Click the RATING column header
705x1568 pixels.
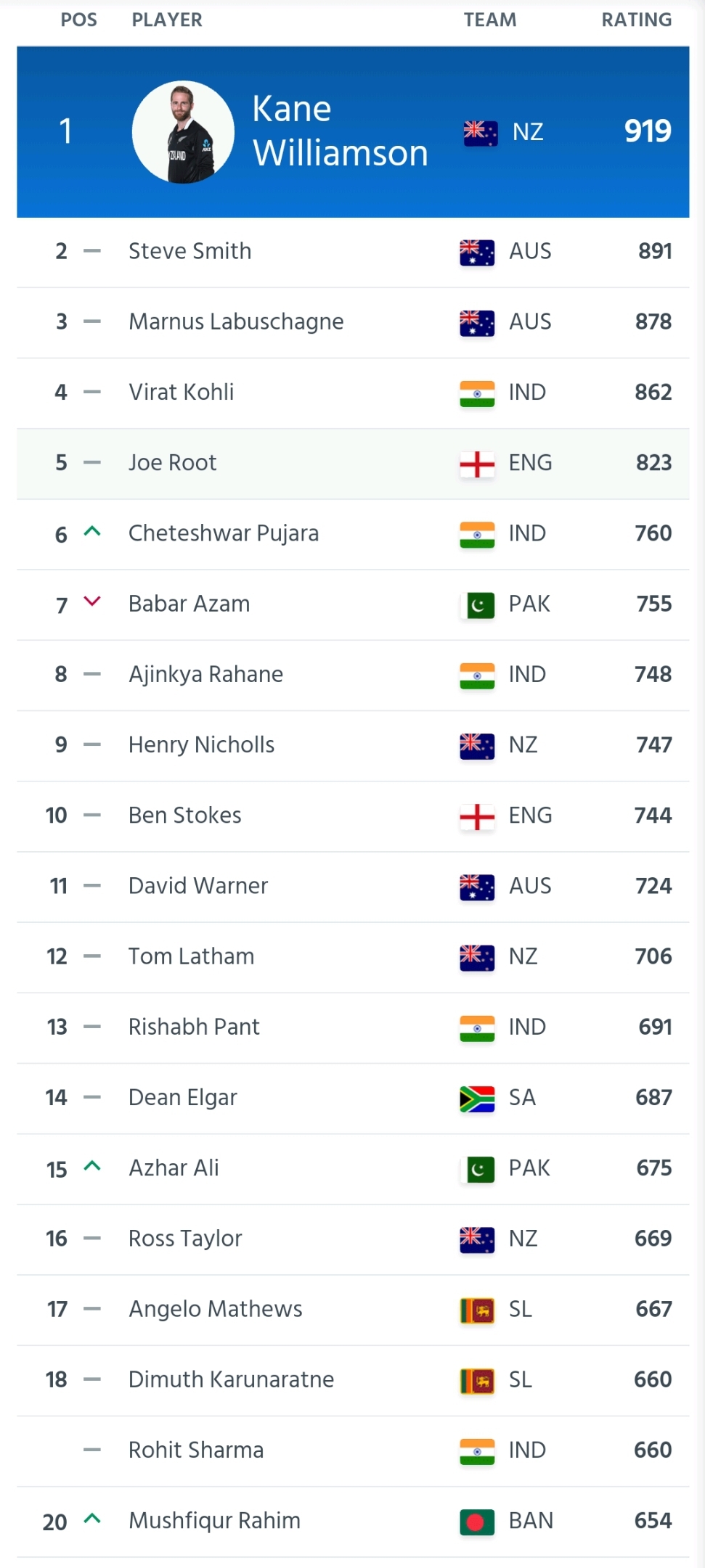point(637,20)
